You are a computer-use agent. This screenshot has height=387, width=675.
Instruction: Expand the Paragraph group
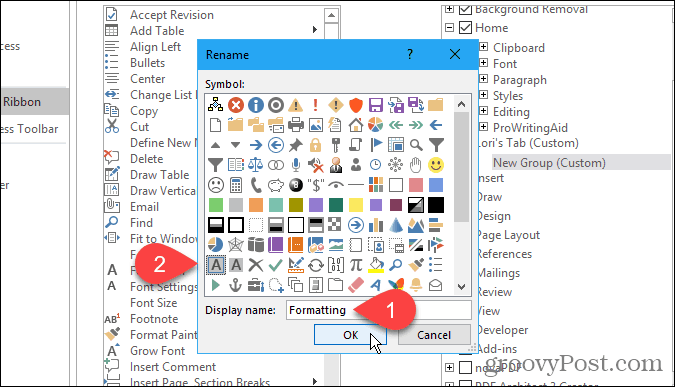tap(483, 79)
